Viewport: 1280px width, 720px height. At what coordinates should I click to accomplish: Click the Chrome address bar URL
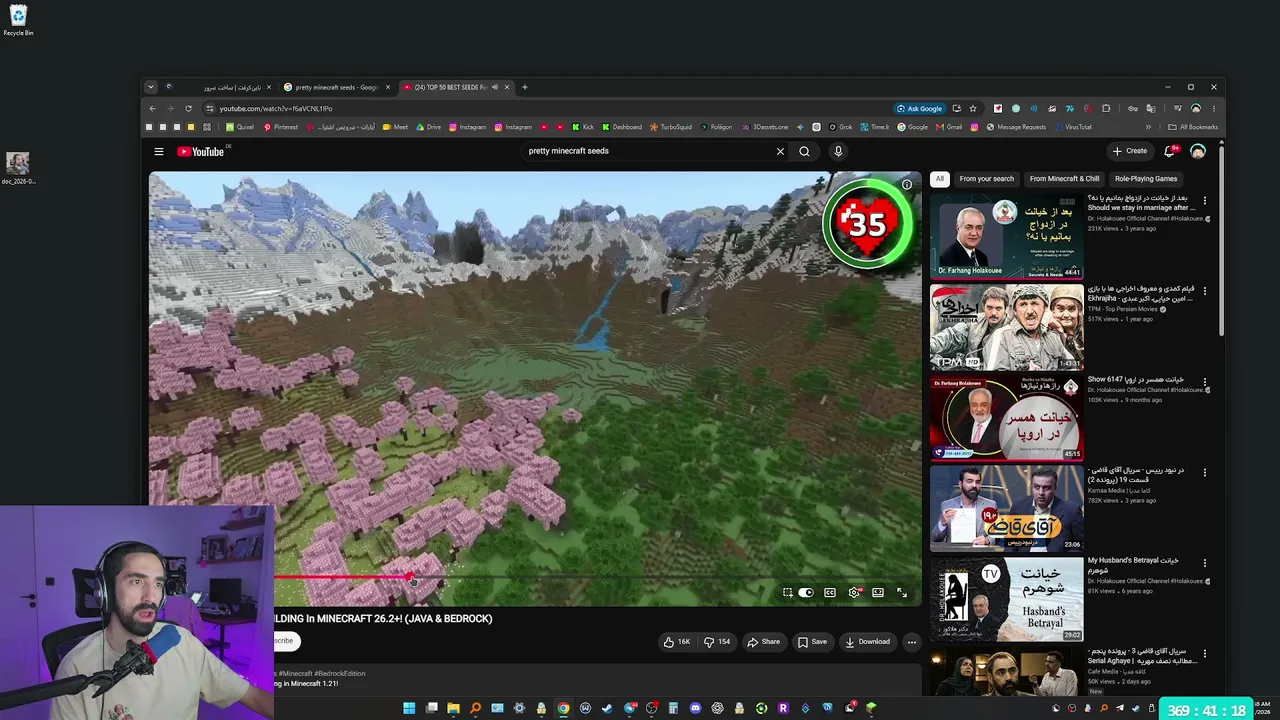tap(276, 108)
